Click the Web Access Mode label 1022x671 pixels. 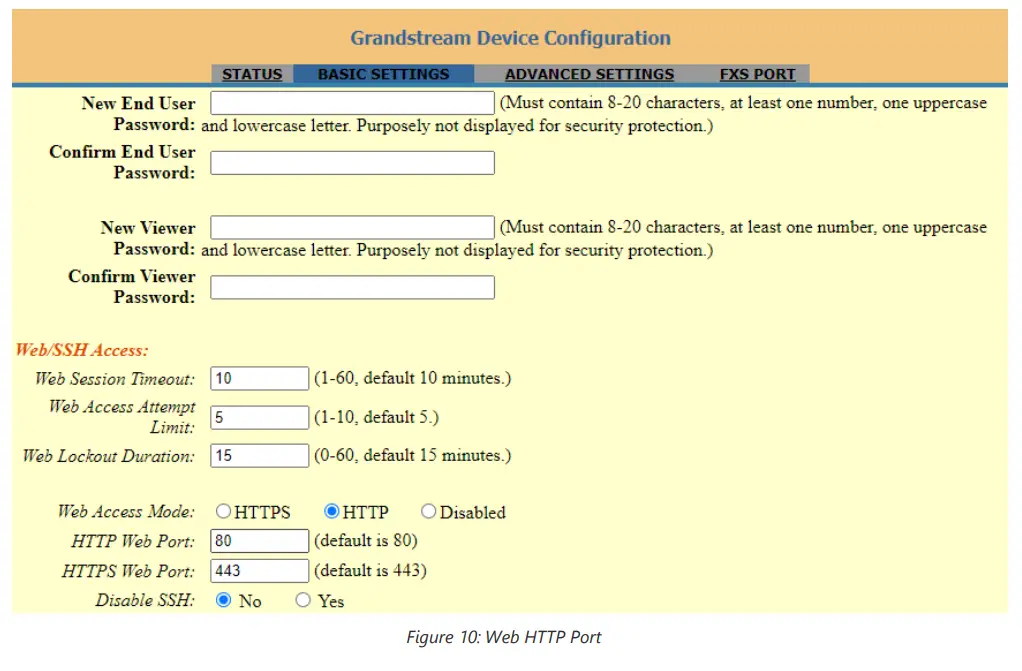tap(126, 511)
